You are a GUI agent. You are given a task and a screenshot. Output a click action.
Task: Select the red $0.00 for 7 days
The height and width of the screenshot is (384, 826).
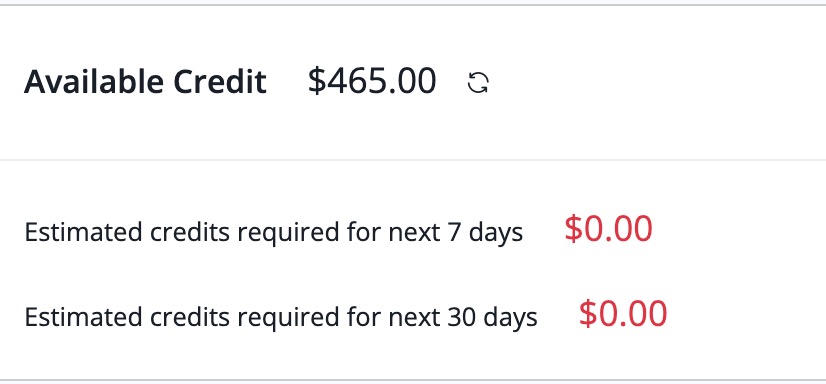click(x=608, y=229)
